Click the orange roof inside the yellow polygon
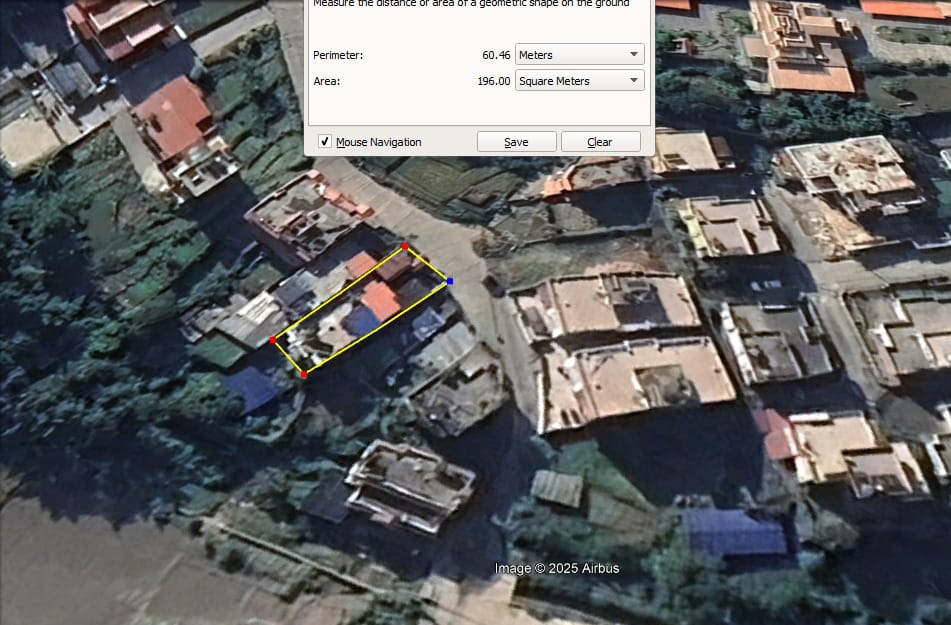Screen dimensions: 951x625 380,299
